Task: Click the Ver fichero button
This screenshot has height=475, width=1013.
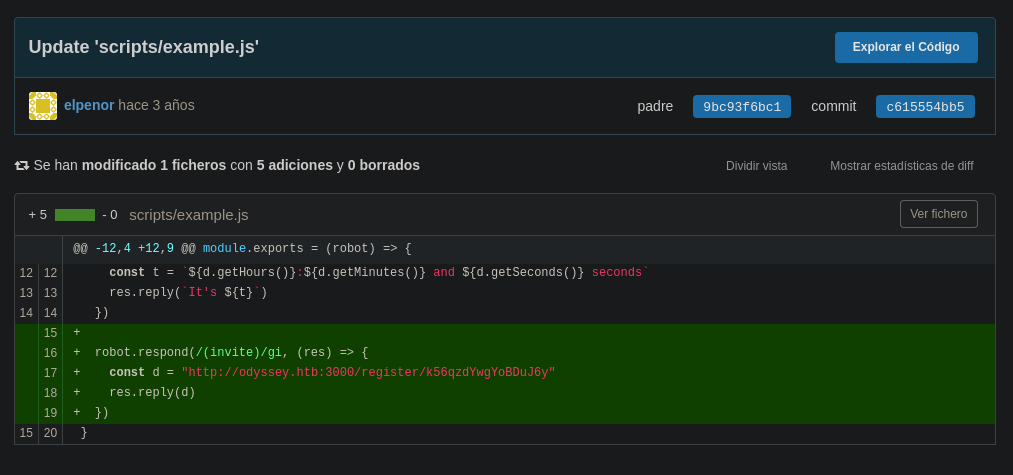Action: 938,214
